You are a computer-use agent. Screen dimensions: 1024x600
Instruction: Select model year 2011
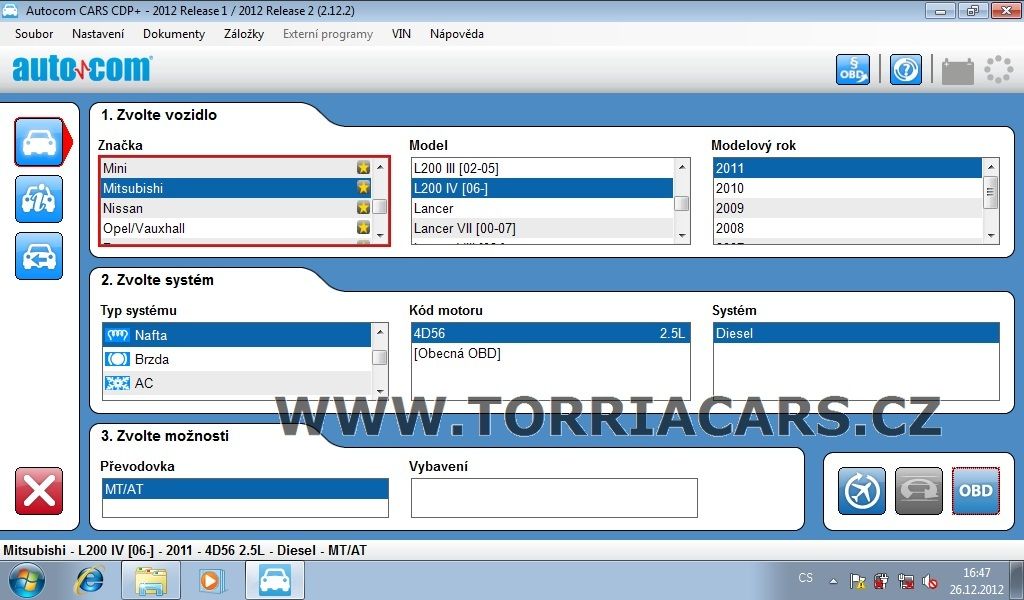848,168
